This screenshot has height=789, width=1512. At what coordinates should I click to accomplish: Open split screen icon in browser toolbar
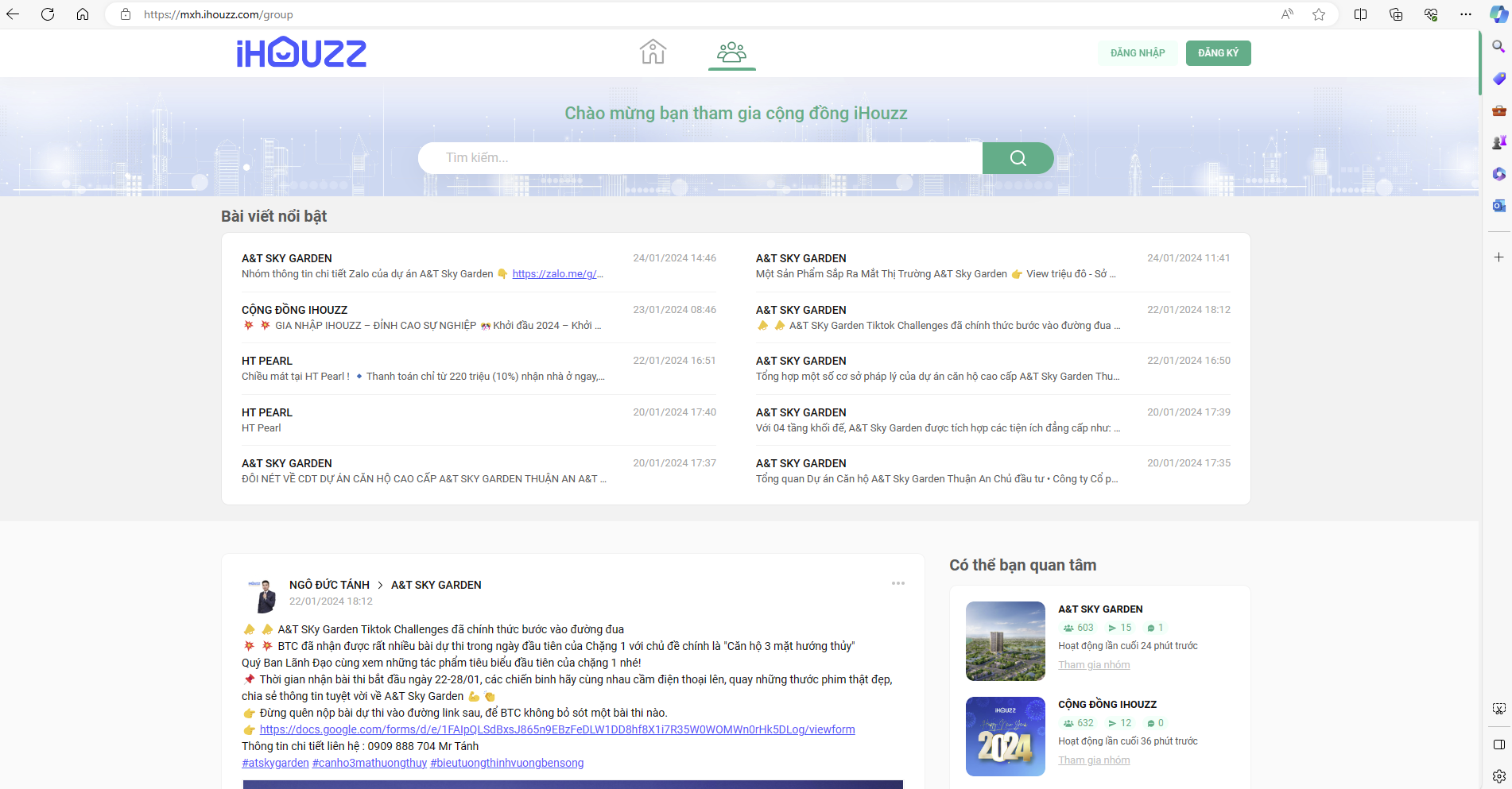pos(1360,14)
